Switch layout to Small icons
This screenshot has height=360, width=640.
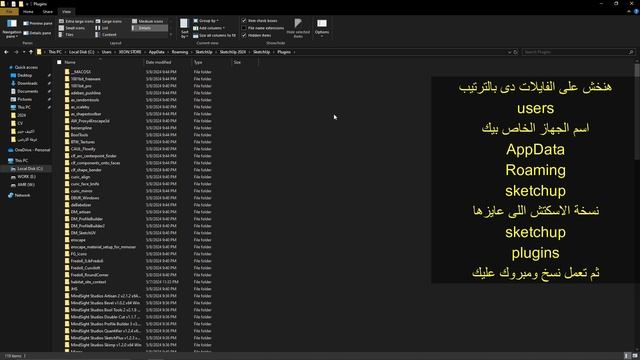click(x=72, y=28)
